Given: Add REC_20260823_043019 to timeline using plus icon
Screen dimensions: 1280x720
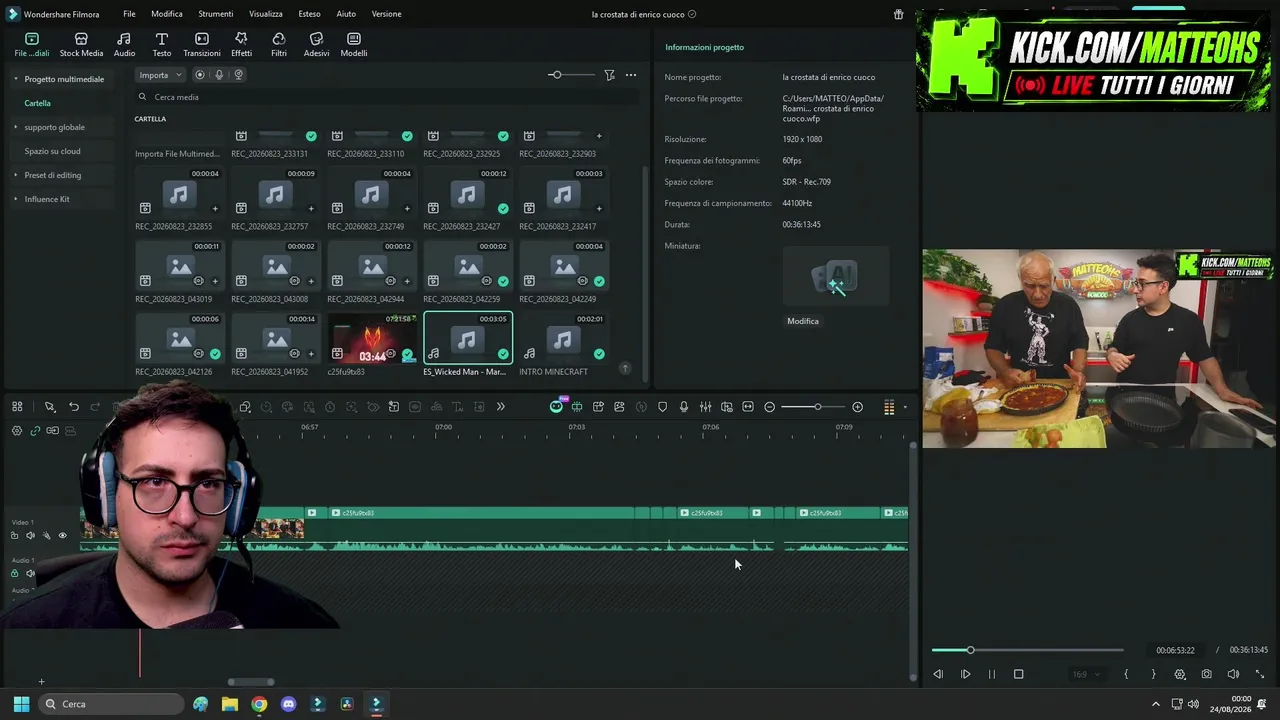Looking at the screenshot, I should click(x=215, y=281).
